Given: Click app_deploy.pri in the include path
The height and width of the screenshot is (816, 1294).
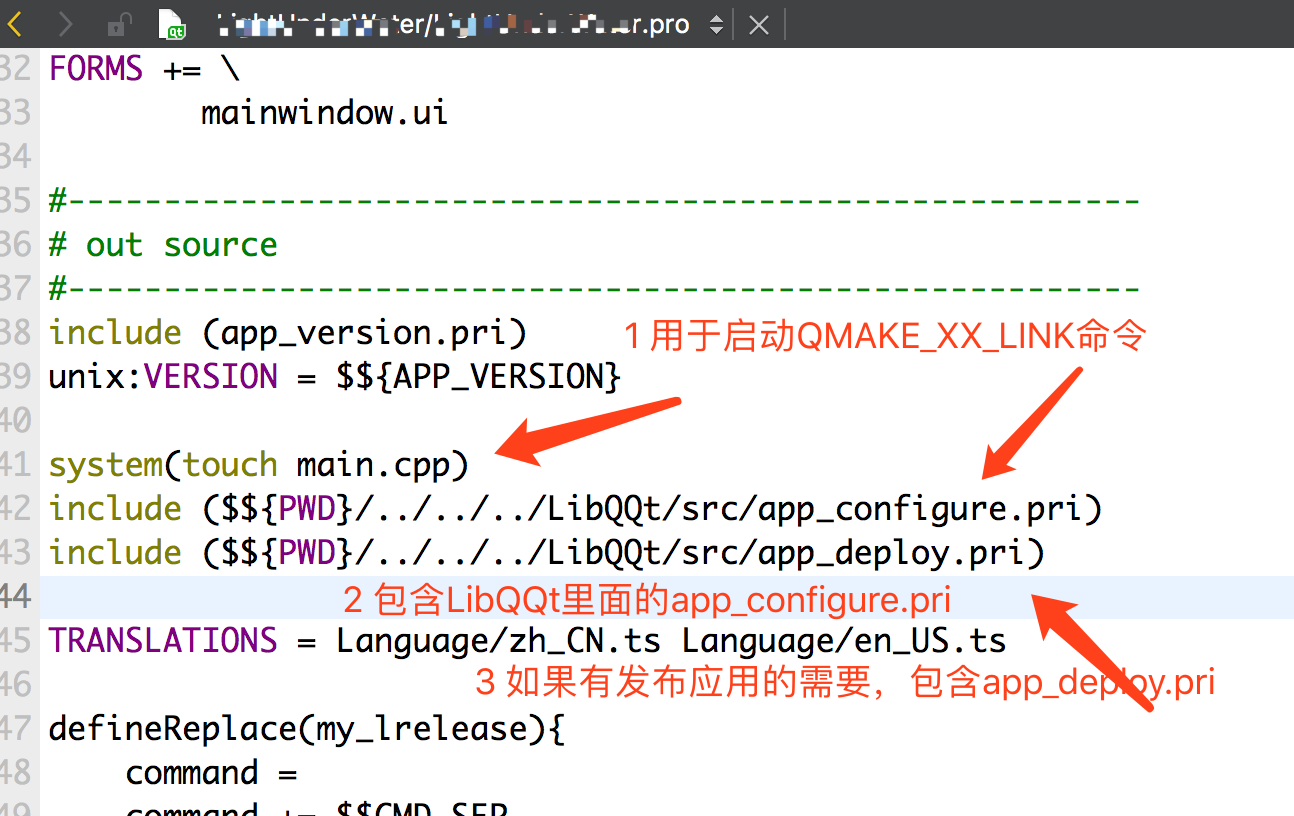Looking at the screenshot, I should click(x=891, y=553).
